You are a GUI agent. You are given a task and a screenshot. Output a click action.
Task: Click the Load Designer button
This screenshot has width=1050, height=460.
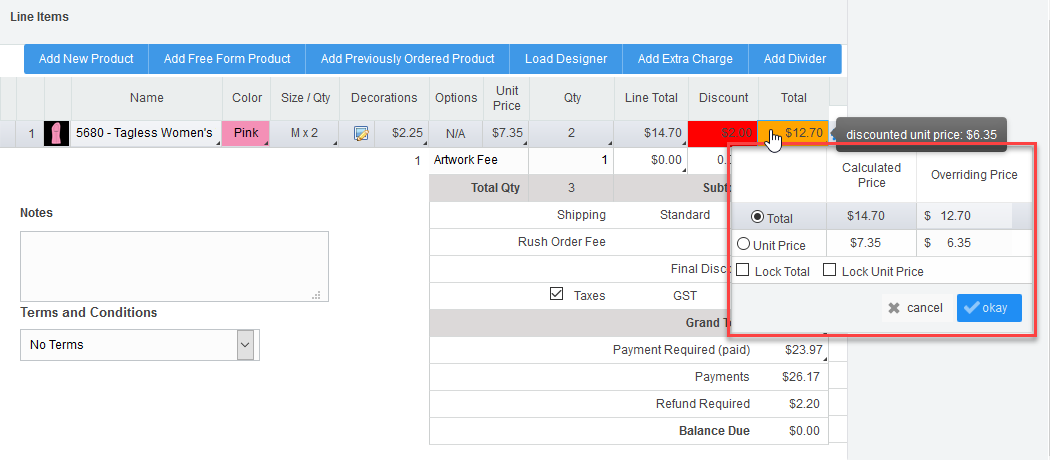(566, 59)
